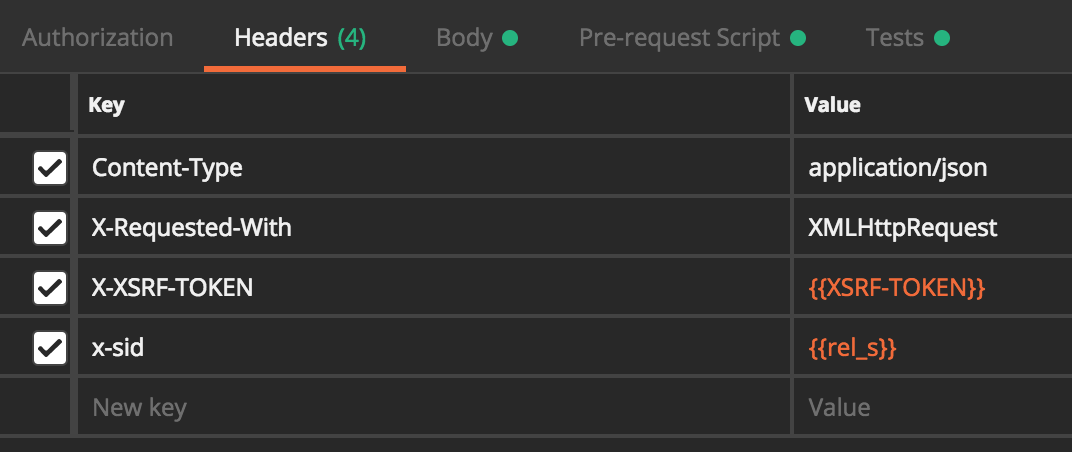Edit the application/json value field
The image size is (1072, 452).
click(933, 168)
